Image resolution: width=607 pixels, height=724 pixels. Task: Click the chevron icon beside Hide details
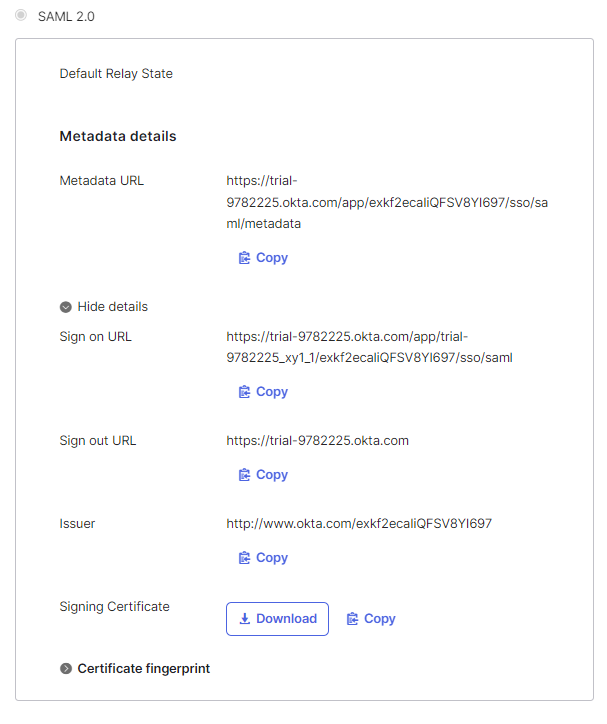pos(66,307)
